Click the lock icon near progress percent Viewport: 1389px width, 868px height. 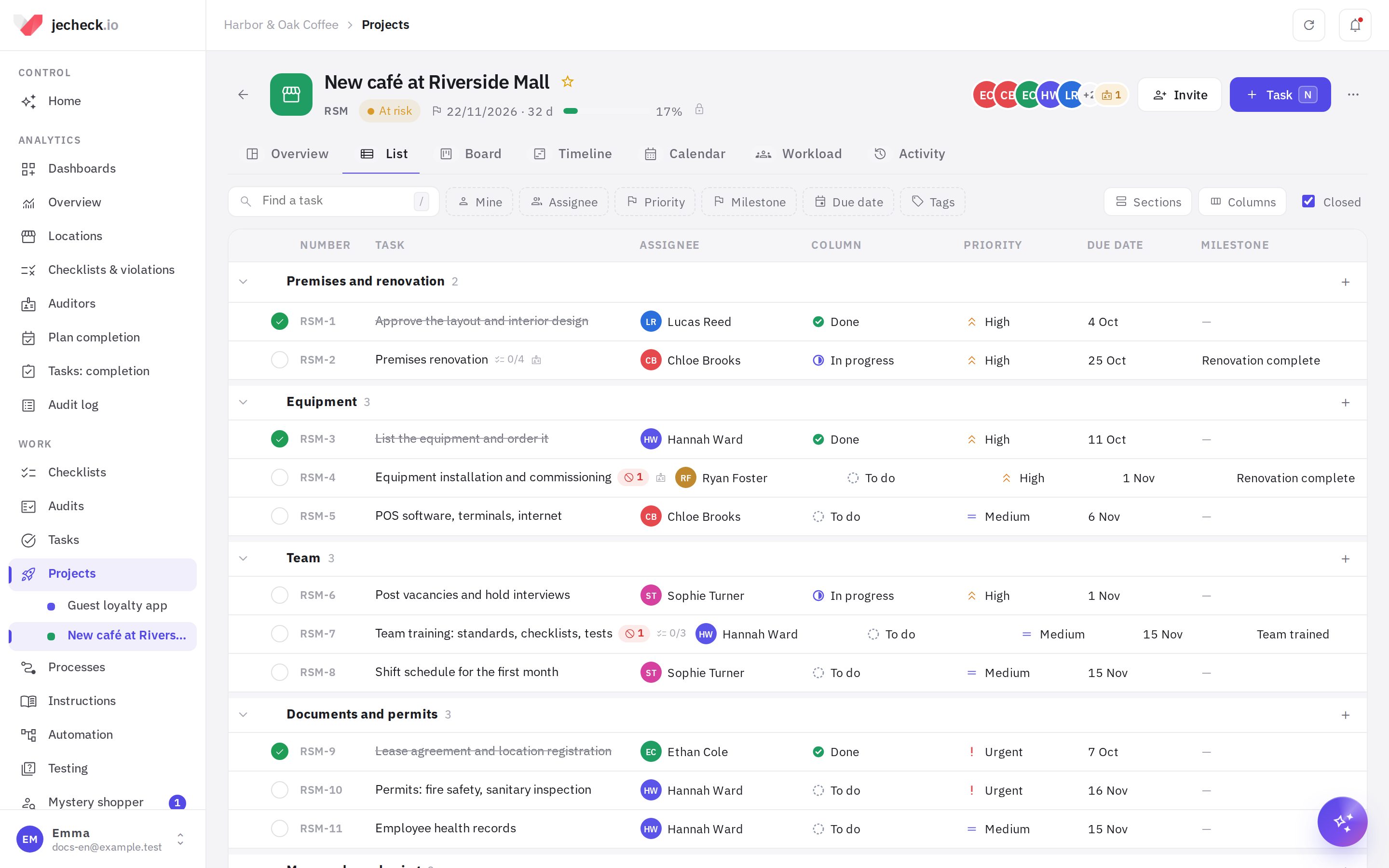[x=699, y=109]
